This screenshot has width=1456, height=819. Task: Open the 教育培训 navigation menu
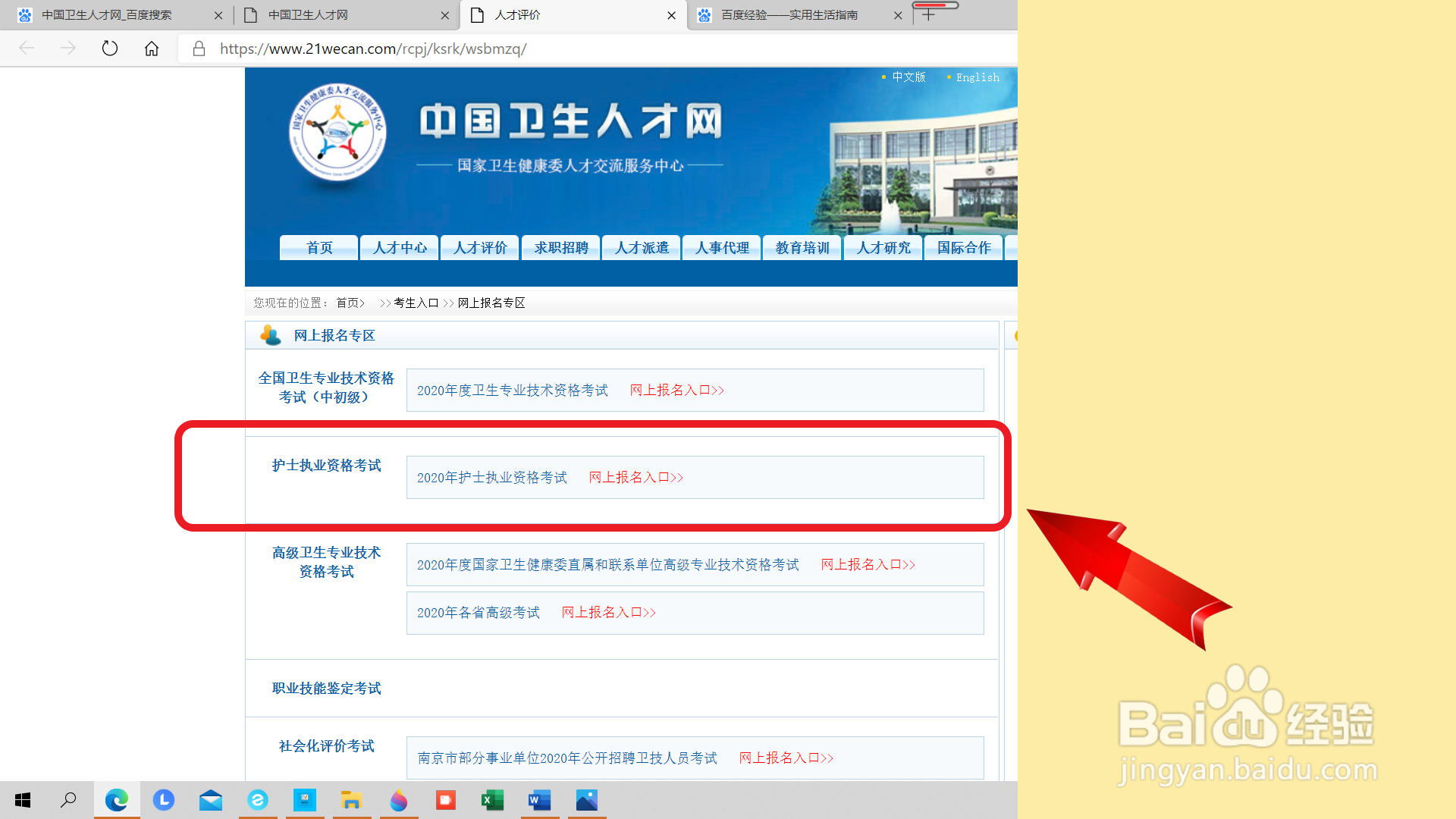pyautogui.click(x=802, y=248)
